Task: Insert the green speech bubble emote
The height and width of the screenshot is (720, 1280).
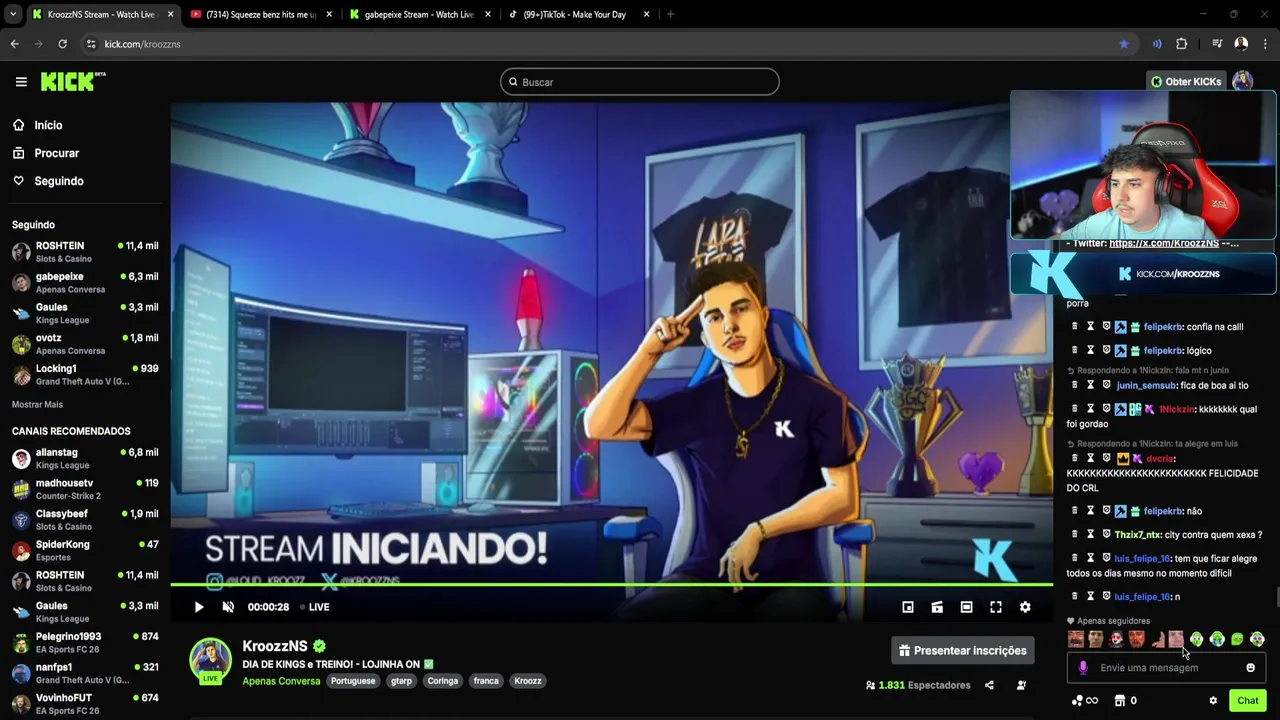Action: (x=1237, y=639)
